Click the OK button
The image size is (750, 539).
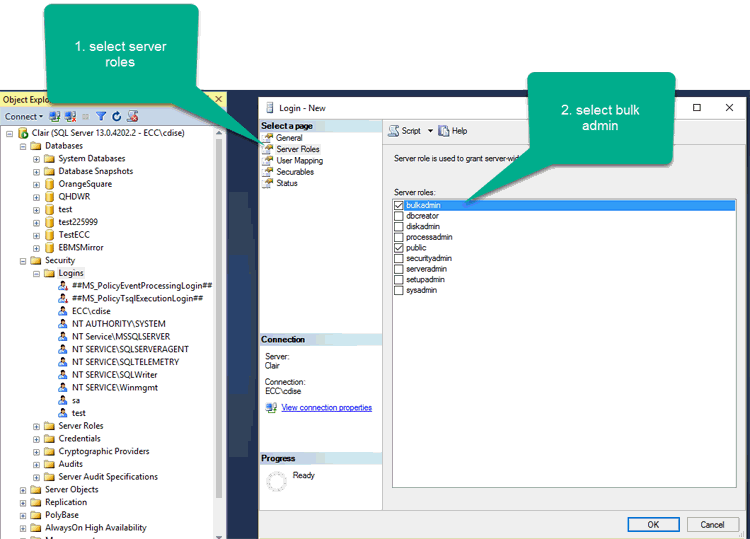point(653,524)
